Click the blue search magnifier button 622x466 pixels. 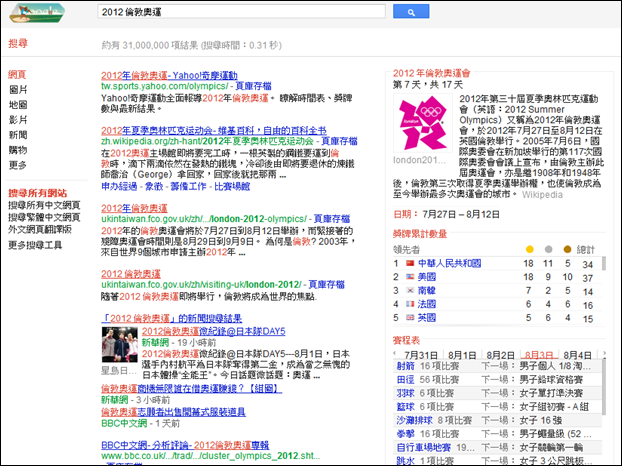[x=411, y=12]
